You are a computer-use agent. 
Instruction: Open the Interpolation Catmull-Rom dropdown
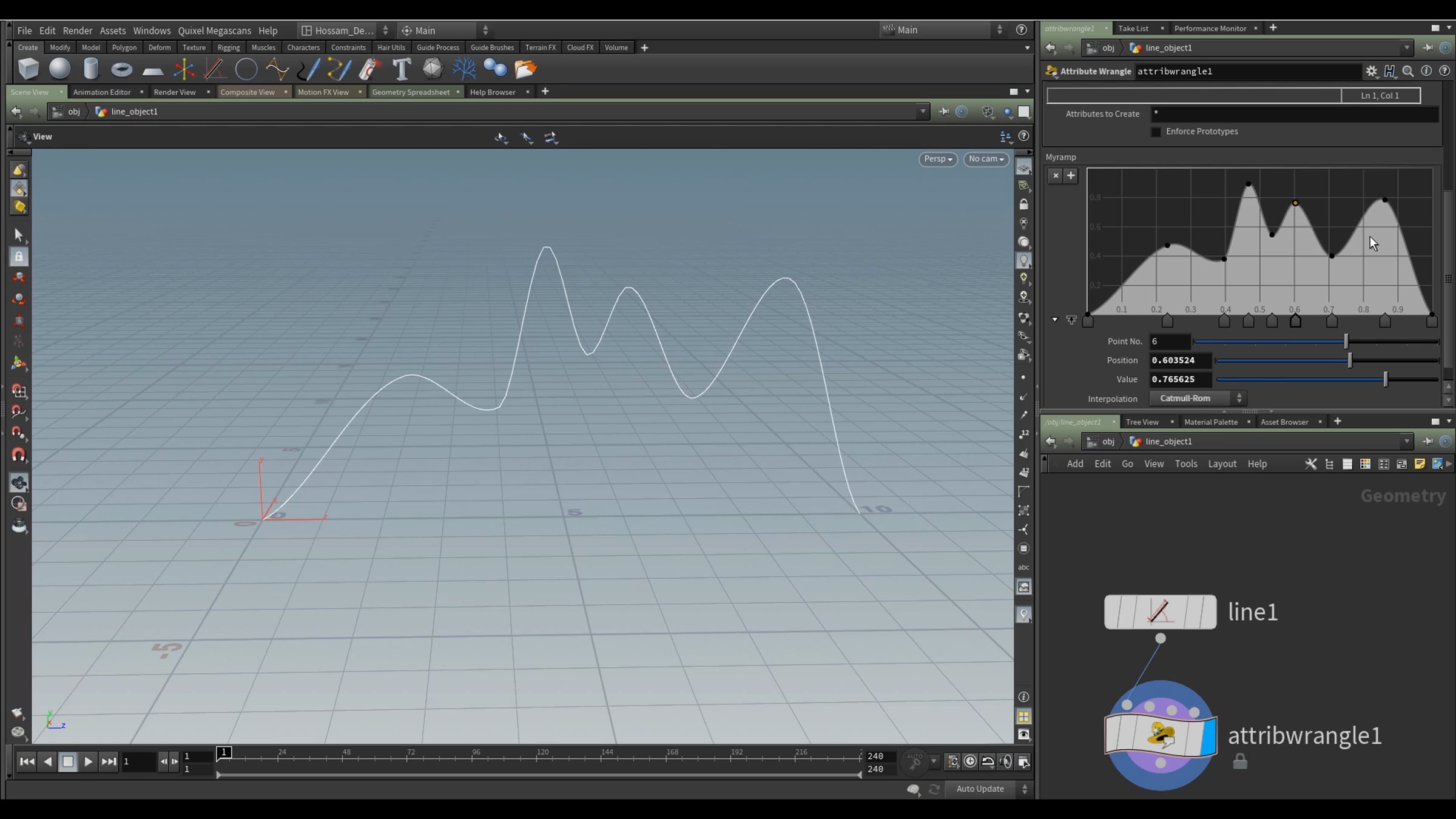click(1198, 399)
